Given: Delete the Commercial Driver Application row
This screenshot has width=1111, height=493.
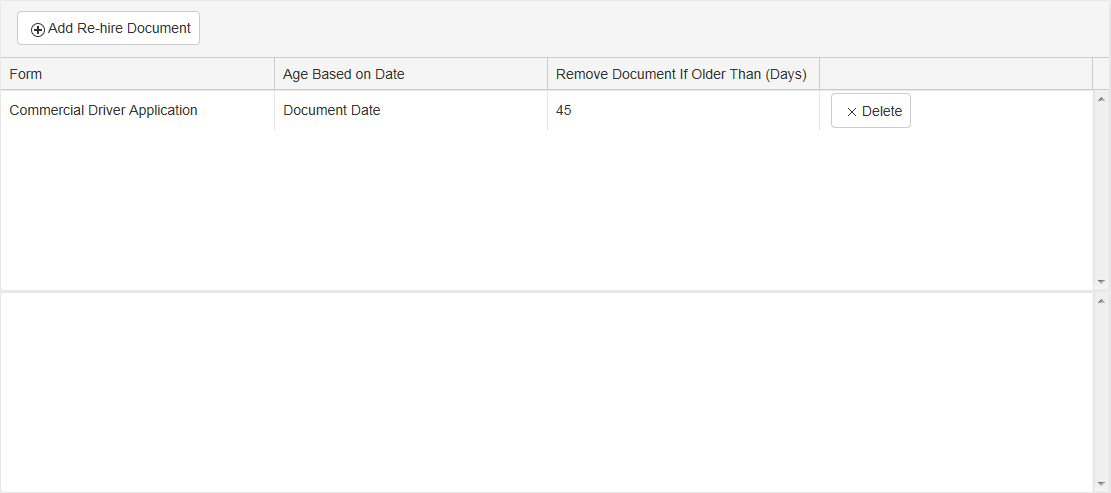Looking at the screenshot, I should click(x=870, y=111).
